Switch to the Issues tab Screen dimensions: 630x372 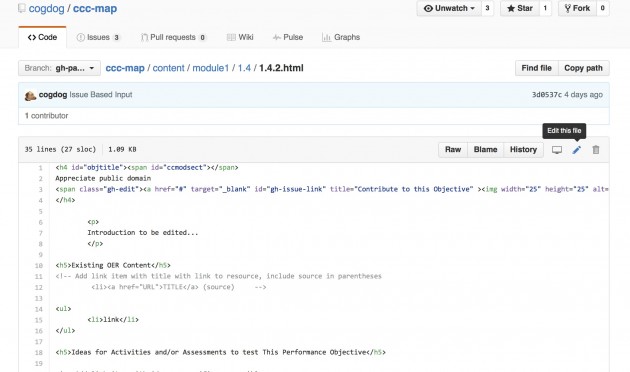98,37
